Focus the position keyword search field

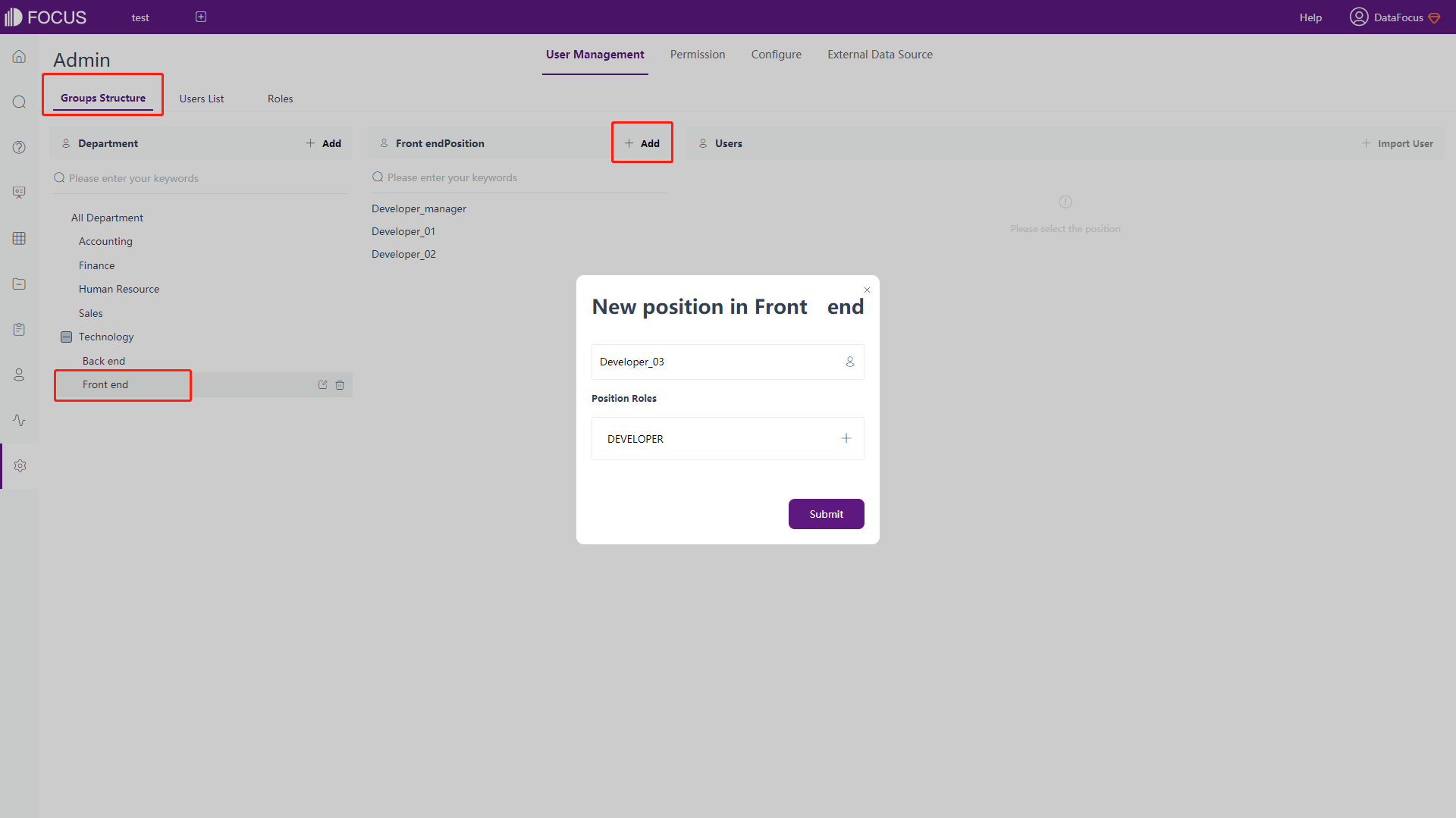pos(519,177)
